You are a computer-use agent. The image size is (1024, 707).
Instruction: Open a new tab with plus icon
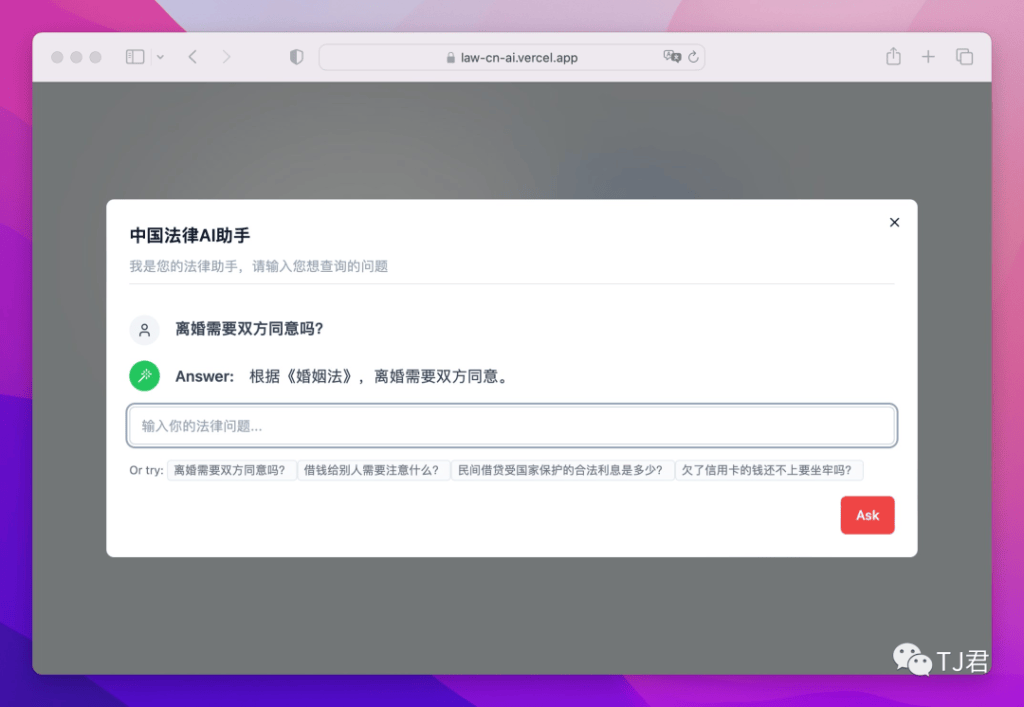(928, 58)
